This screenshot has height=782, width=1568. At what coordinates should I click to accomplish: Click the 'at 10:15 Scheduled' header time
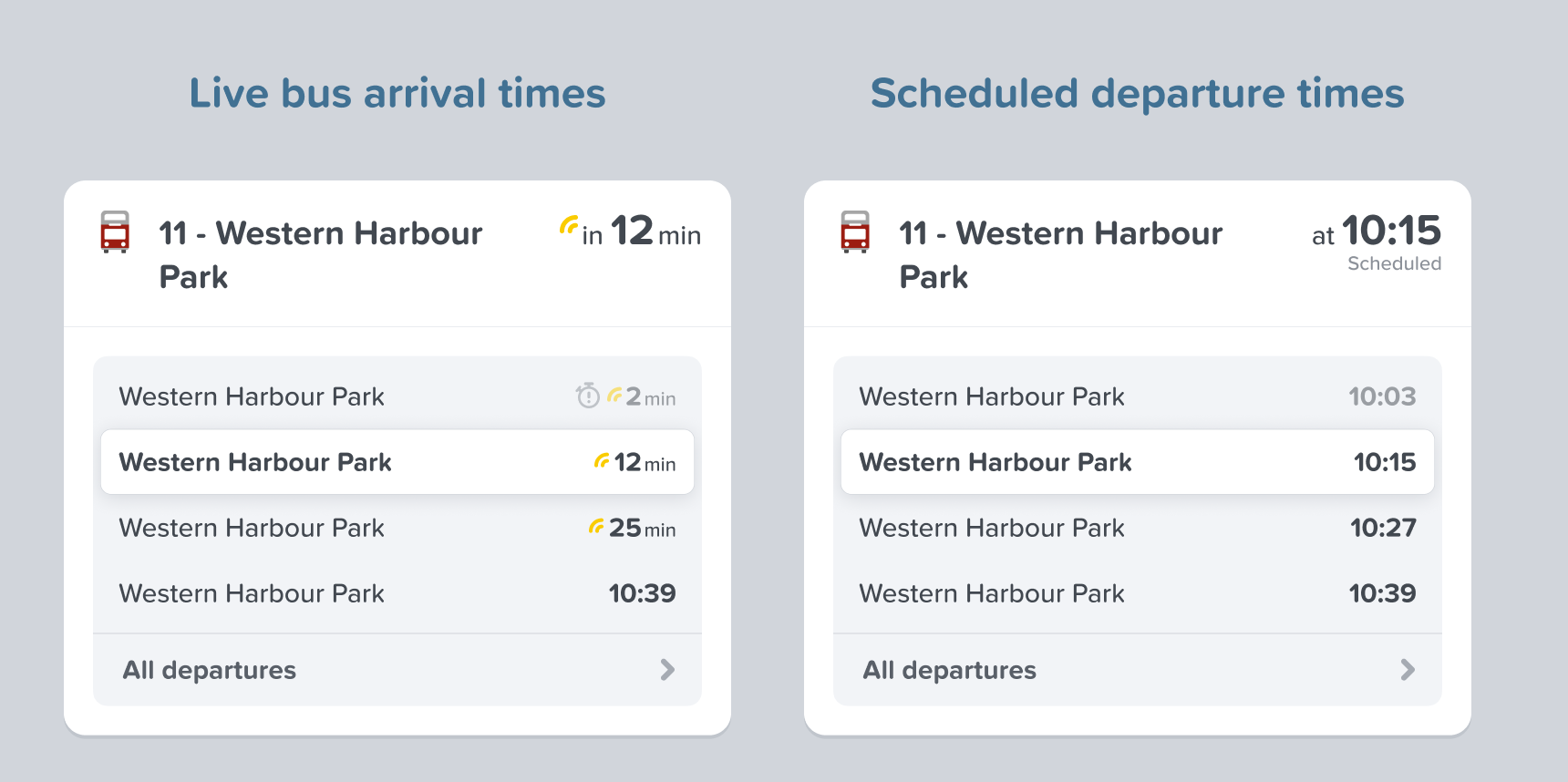click(x=1377, y=239)
